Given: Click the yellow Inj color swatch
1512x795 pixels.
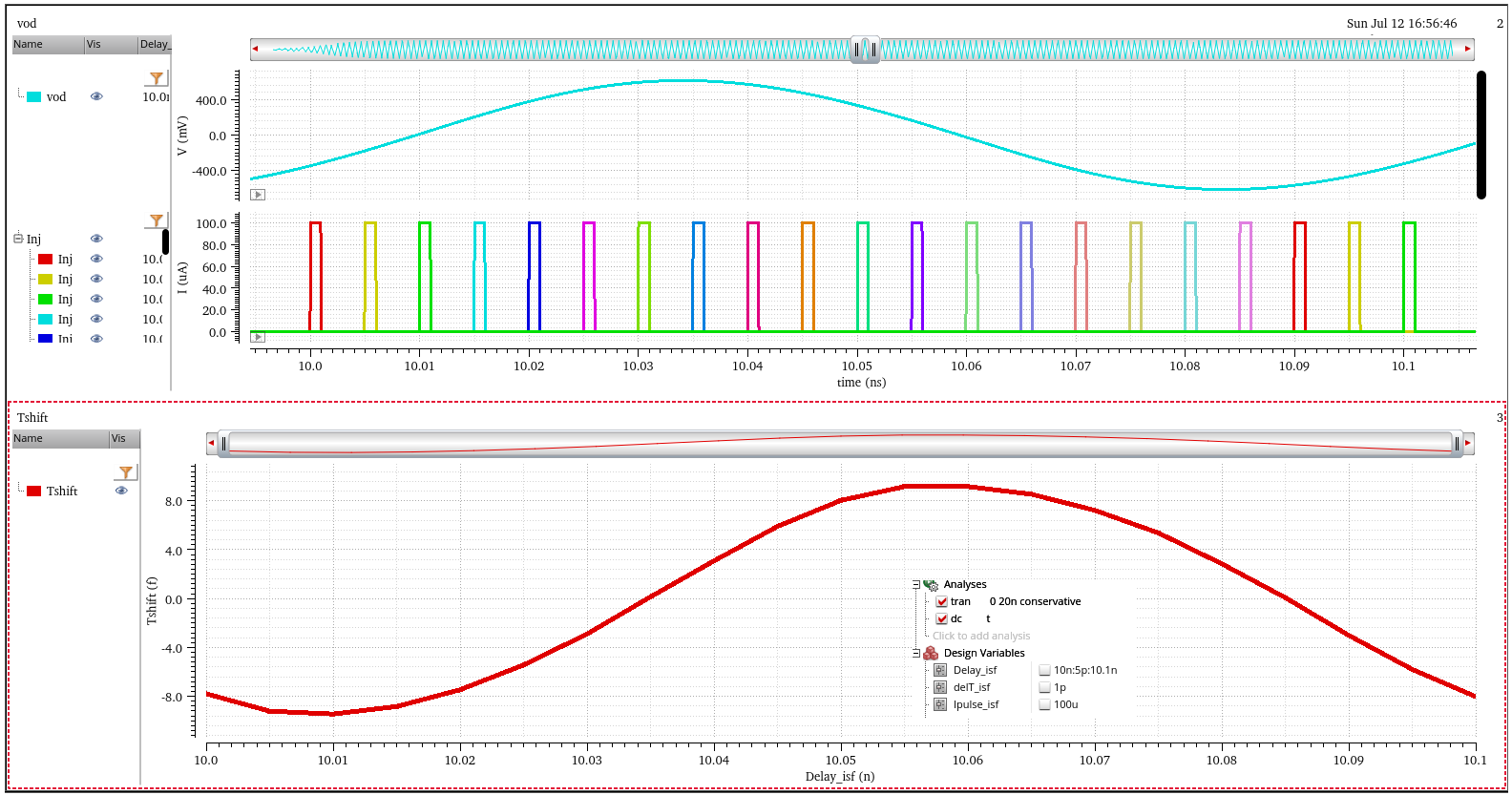Looking at the screenshot, I should pos(45,279).
